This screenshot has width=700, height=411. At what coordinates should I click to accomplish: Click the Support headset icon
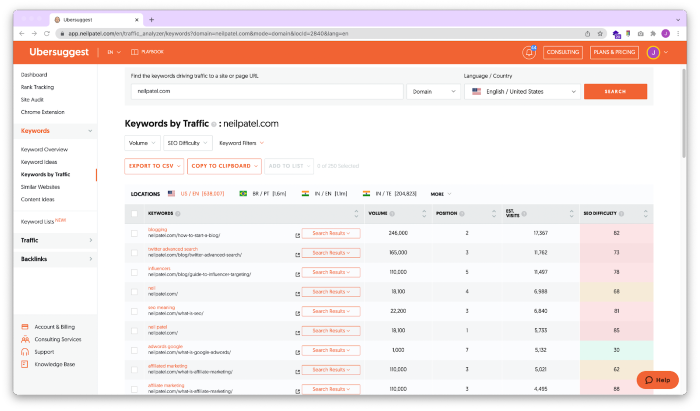25,352
